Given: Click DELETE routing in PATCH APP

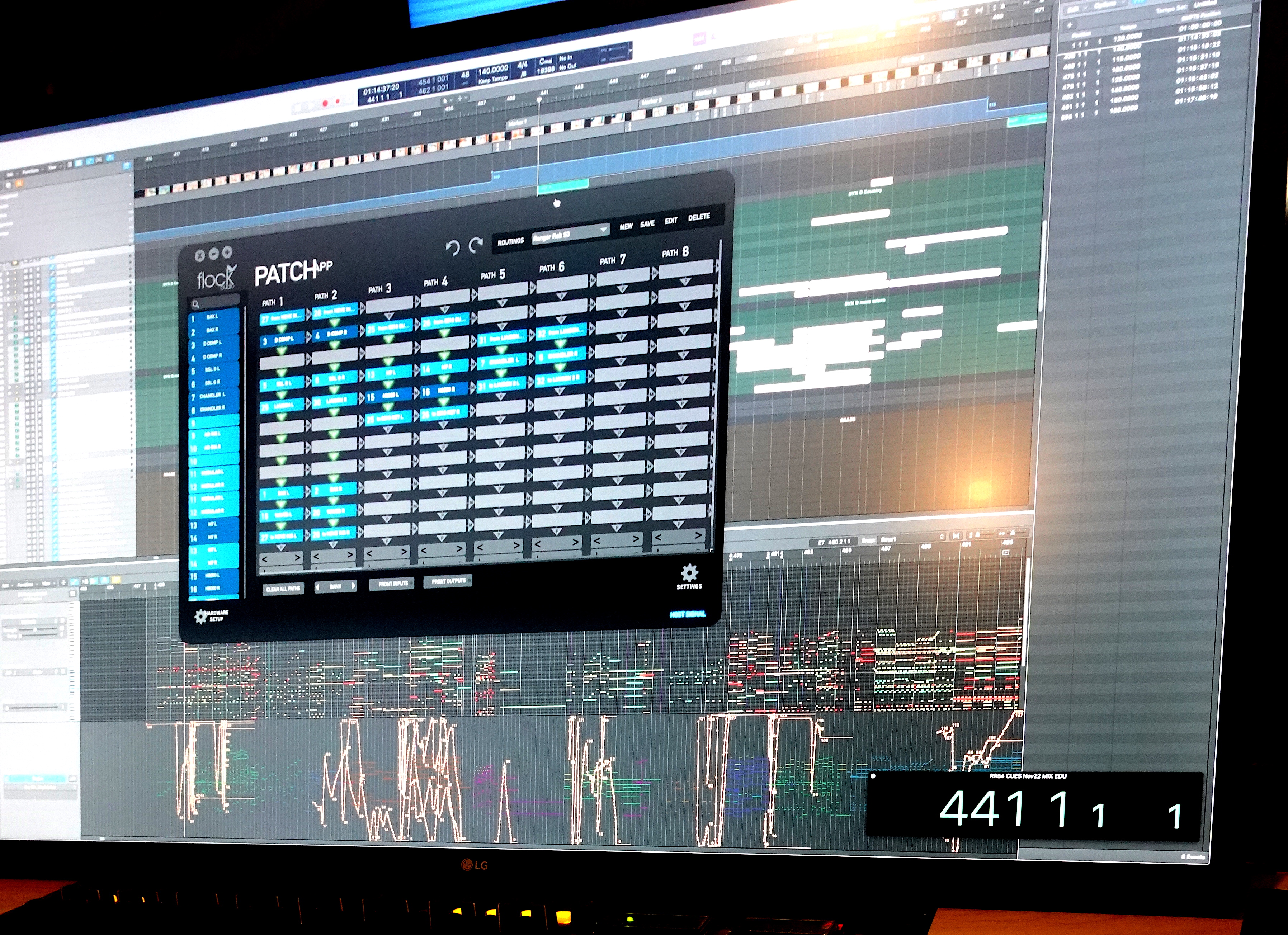Looking at the screenshot, I should 699,217.
